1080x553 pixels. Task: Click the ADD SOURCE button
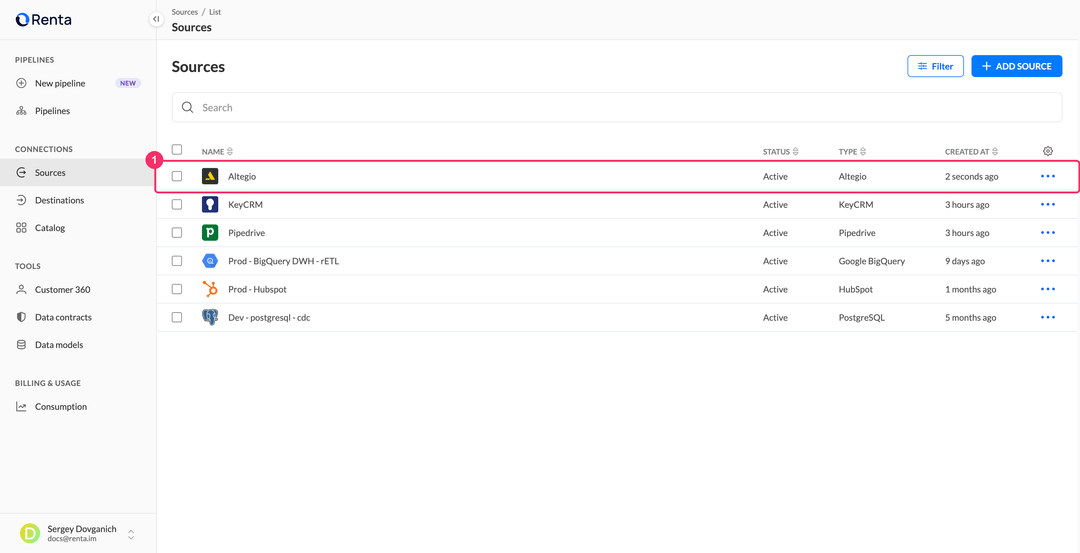point(1017,66)
